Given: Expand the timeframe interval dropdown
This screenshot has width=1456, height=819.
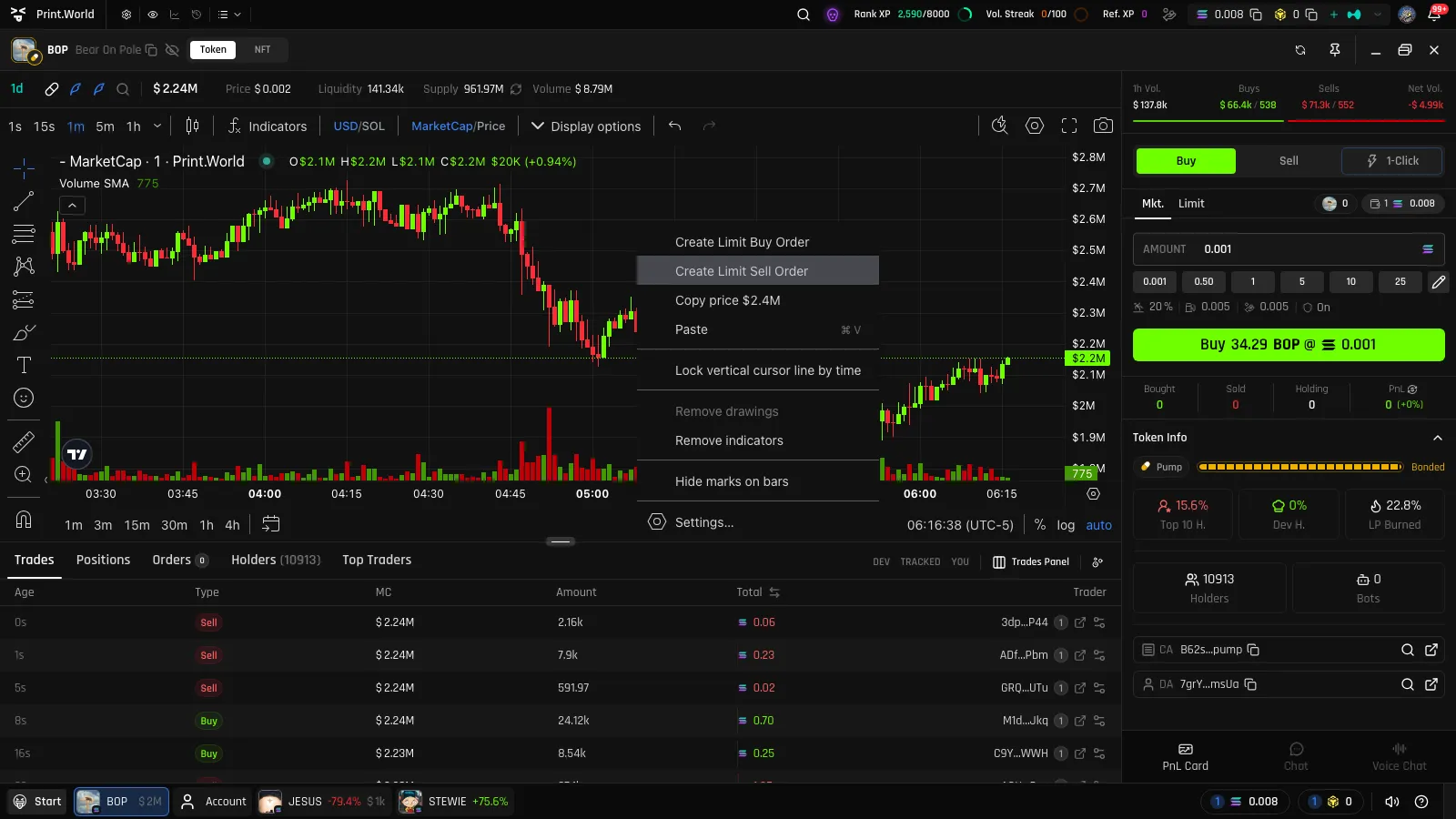Looking at the screenshot, I should tap(157, 126).
